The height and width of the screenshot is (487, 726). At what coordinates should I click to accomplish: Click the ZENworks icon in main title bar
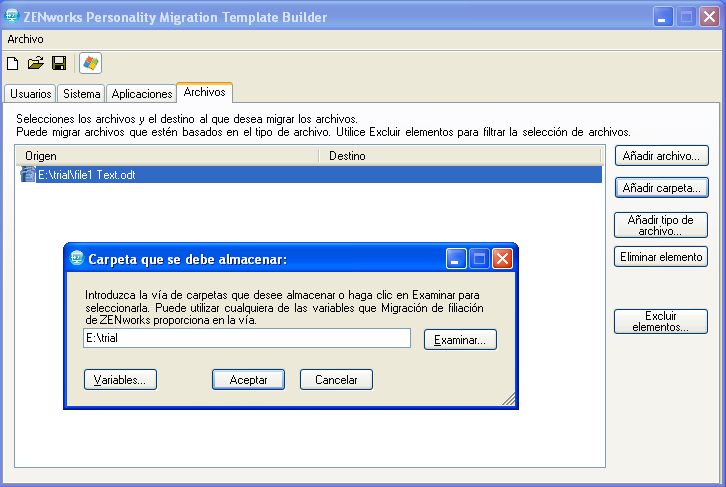pos(12,17)
